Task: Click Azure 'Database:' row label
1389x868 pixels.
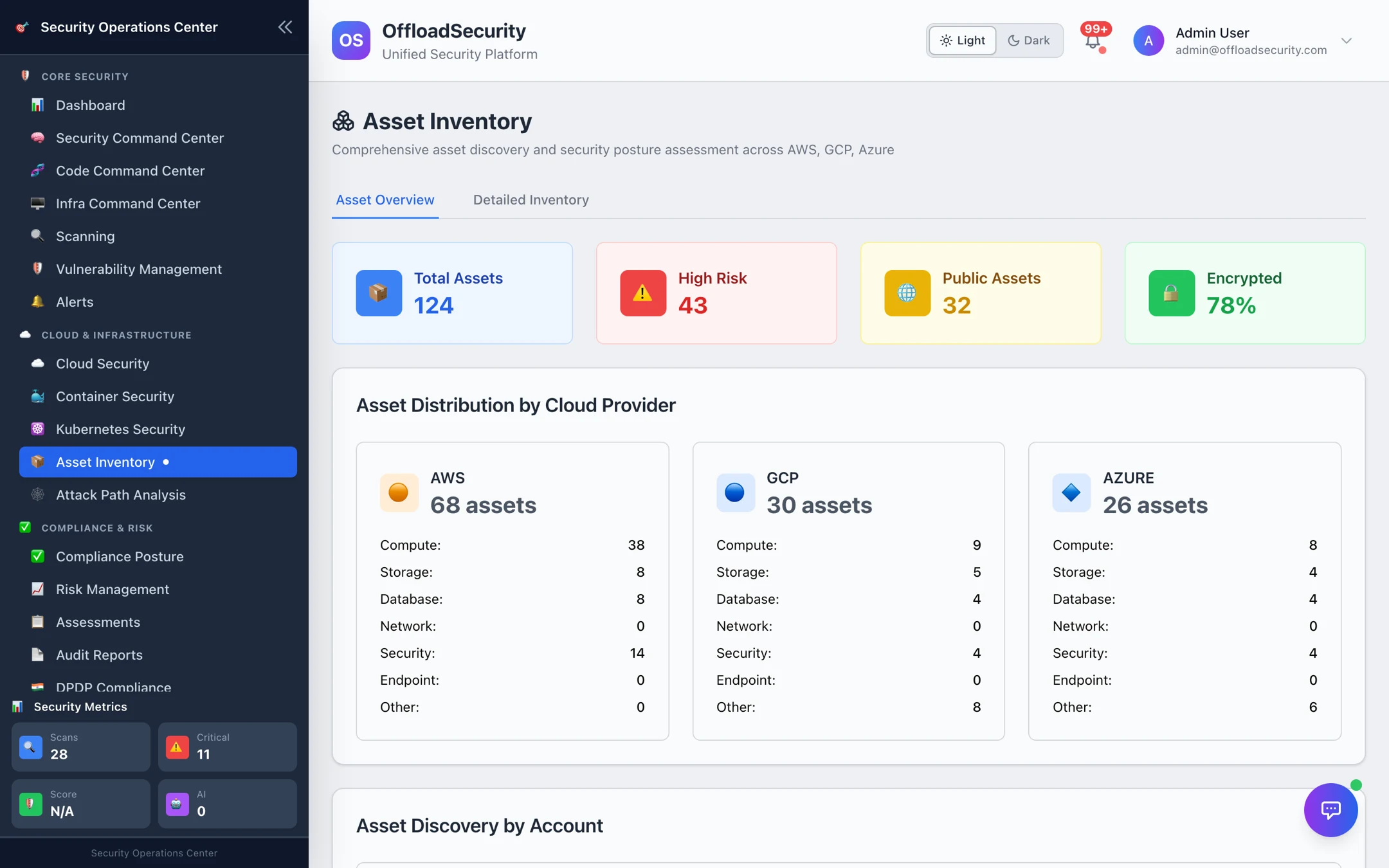Action: click(x=1084, y=599)
